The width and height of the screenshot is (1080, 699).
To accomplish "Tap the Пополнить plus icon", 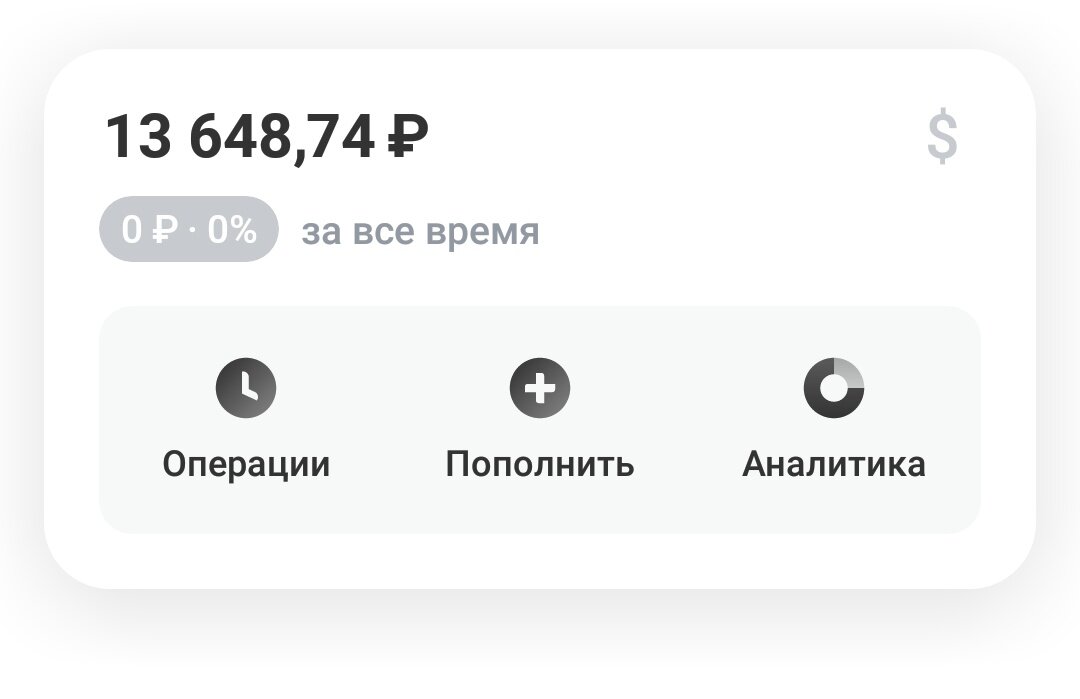I will (540, 387).
